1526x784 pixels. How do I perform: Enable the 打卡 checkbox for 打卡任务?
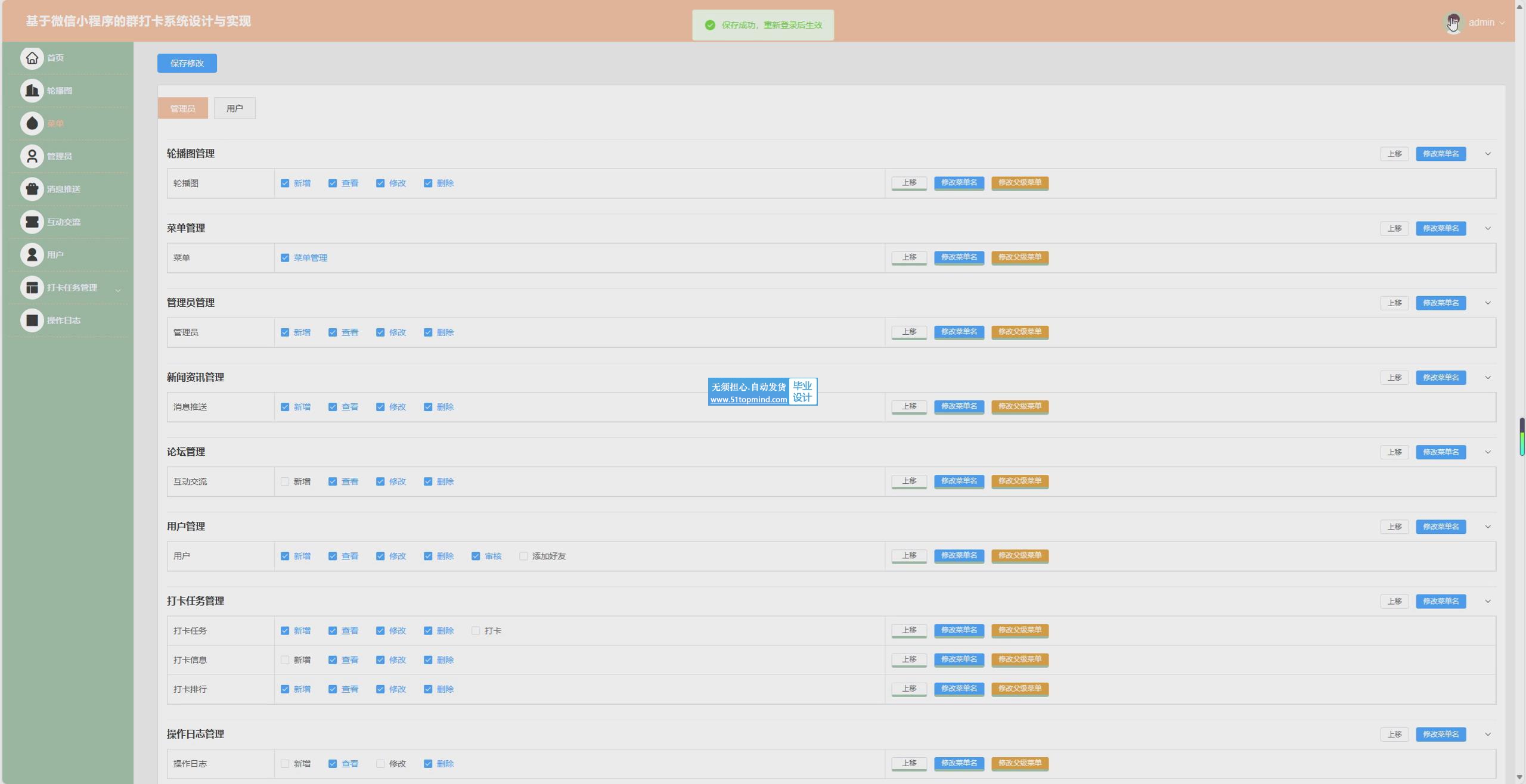[476, 630]
